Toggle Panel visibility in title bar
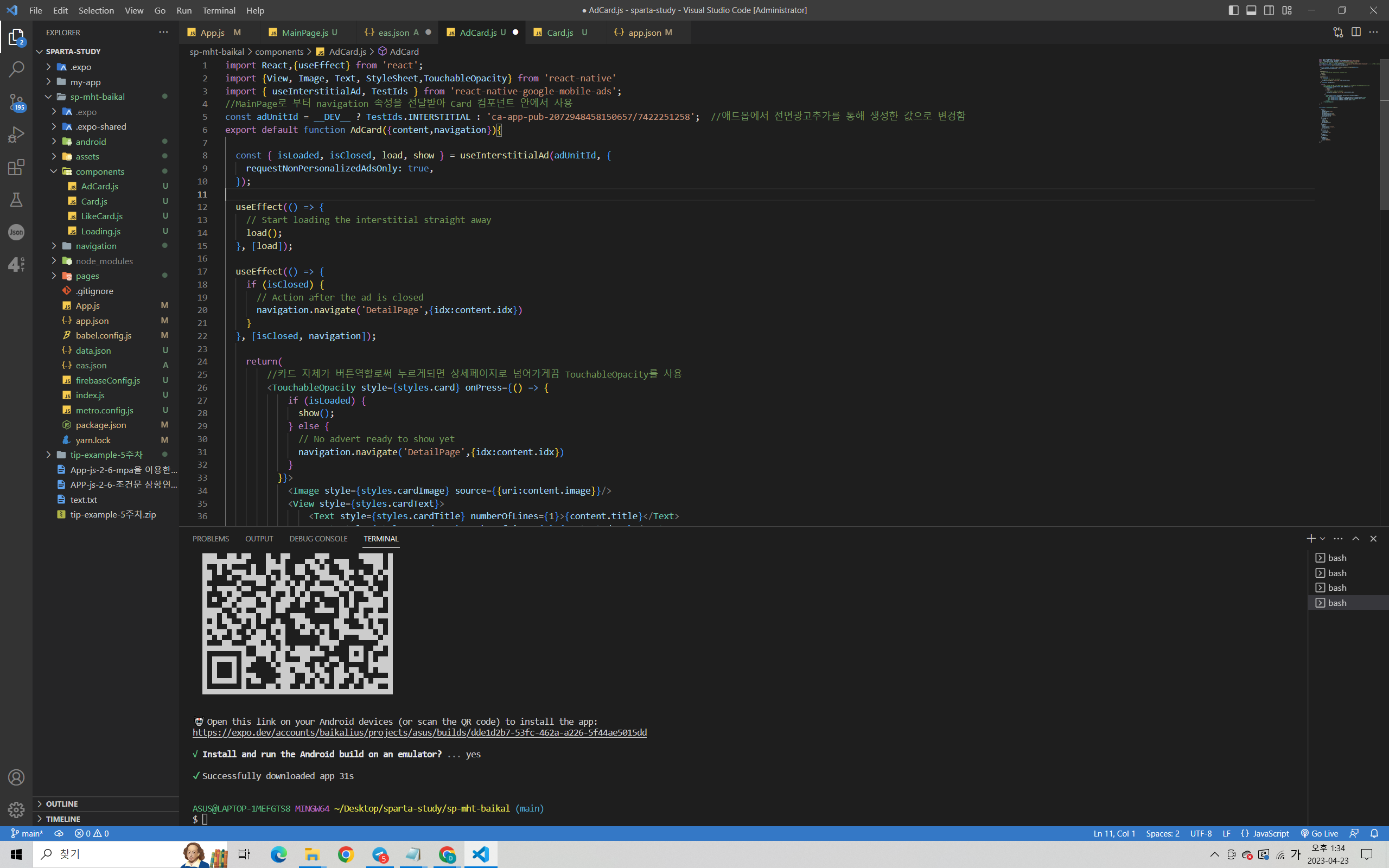Viewport: 1389px width, 868px height. tap(1251, 10)
